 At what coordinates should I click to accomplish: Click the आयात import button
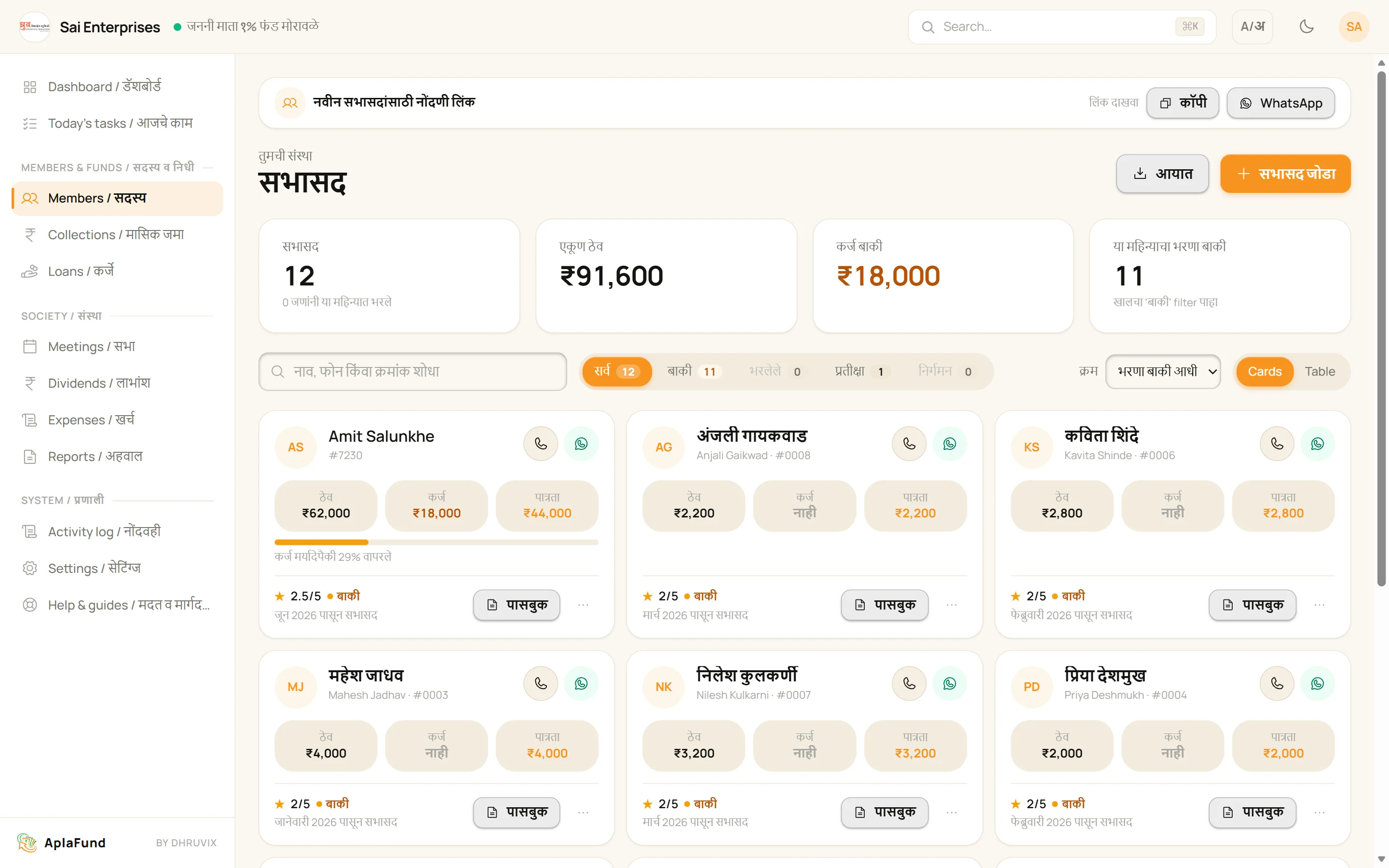1162,174
